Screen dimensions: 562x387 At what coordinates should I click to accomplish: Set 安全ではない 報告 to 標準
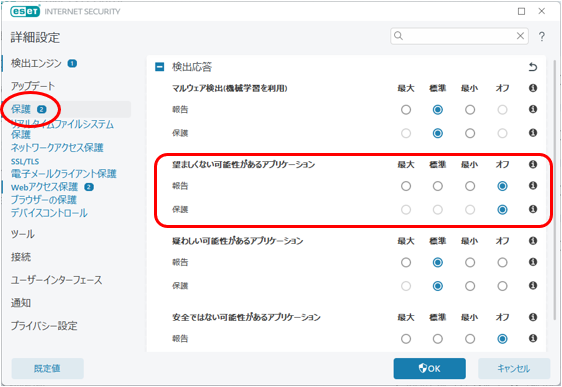(438, 339)
